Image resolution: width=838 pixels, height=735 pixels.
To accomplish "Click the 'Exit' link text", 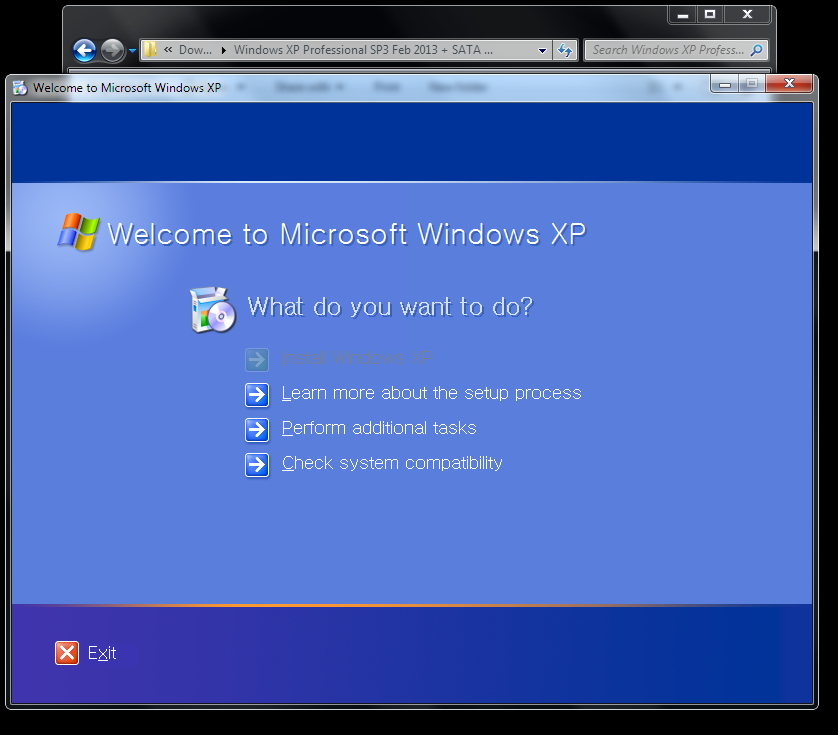I will point(102,653).
